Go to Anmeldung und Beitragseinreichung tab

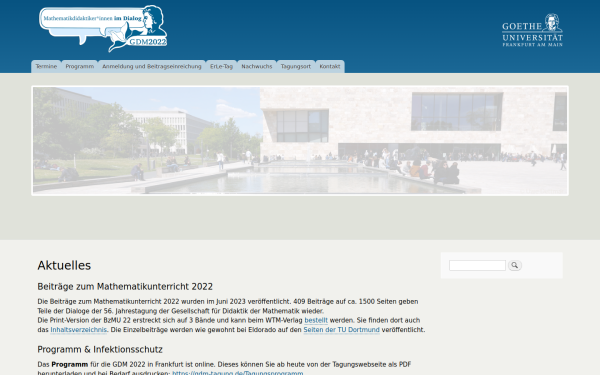(152, 66)
